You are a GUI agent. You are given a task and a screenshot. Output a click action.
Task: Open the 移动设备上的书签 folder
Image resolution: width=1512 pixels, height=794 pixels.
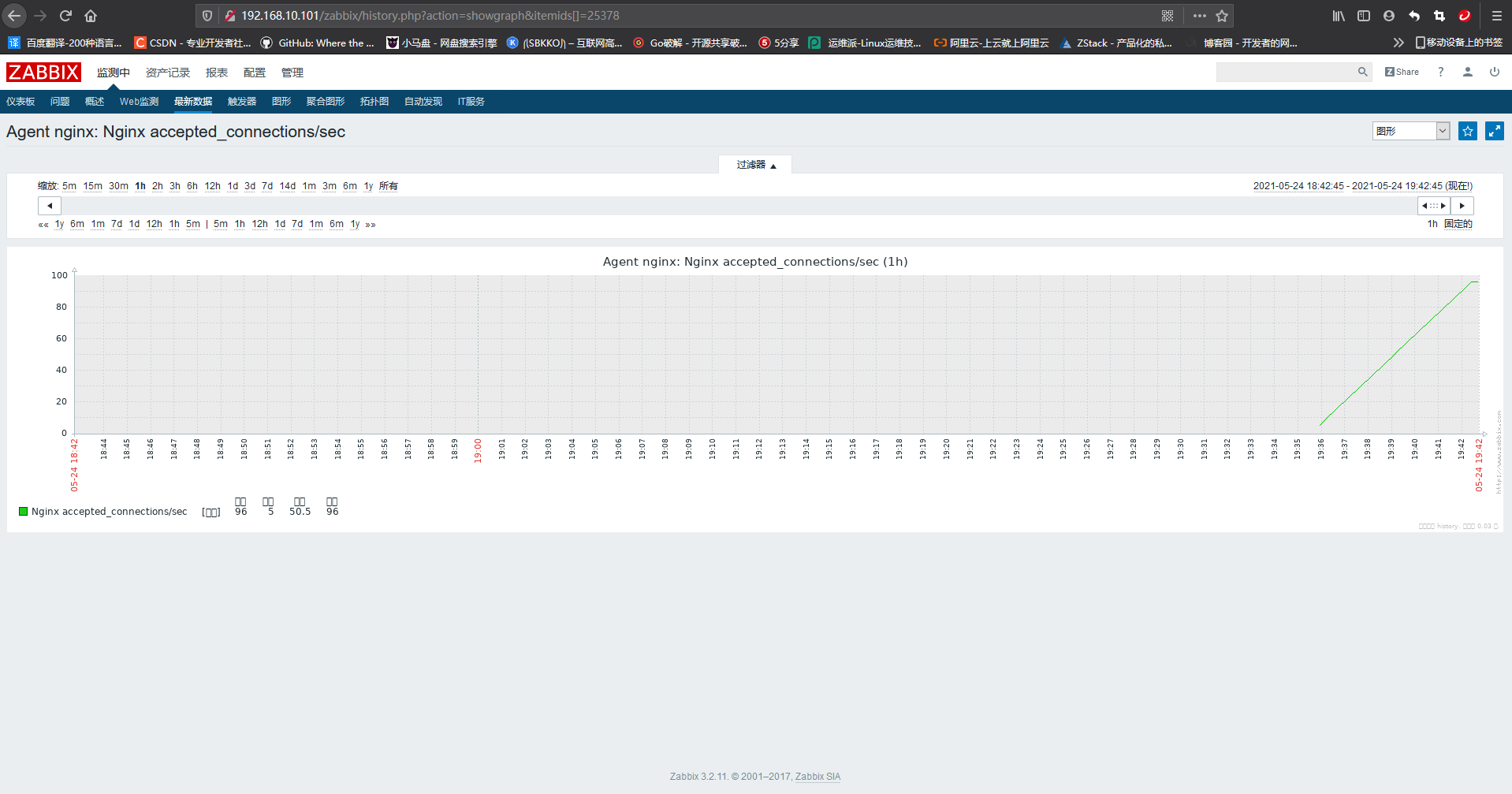click(1459, 43)
